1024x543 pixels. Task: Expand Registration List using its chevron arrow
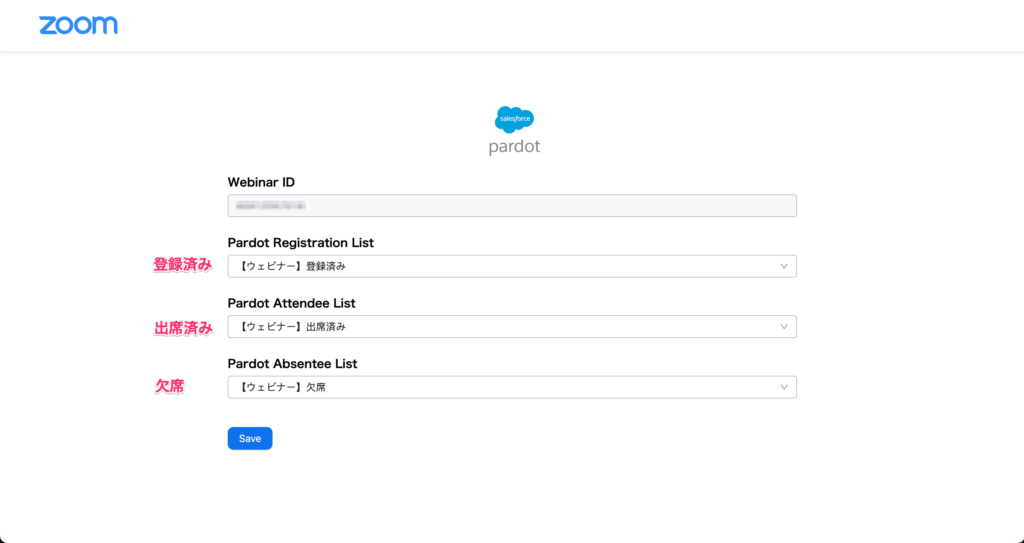pos(784,266)
